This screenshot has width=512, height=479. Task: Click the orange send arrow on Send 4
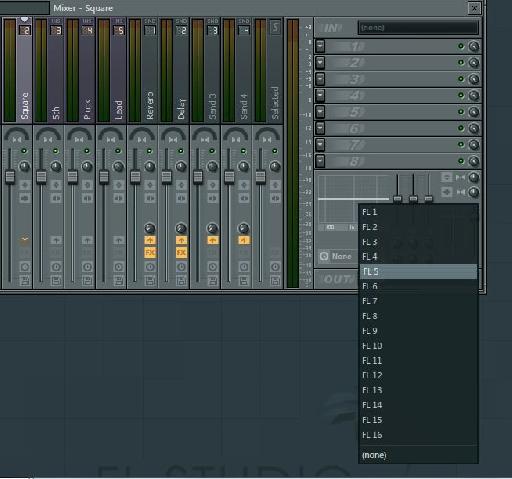(x=244, y=240)
